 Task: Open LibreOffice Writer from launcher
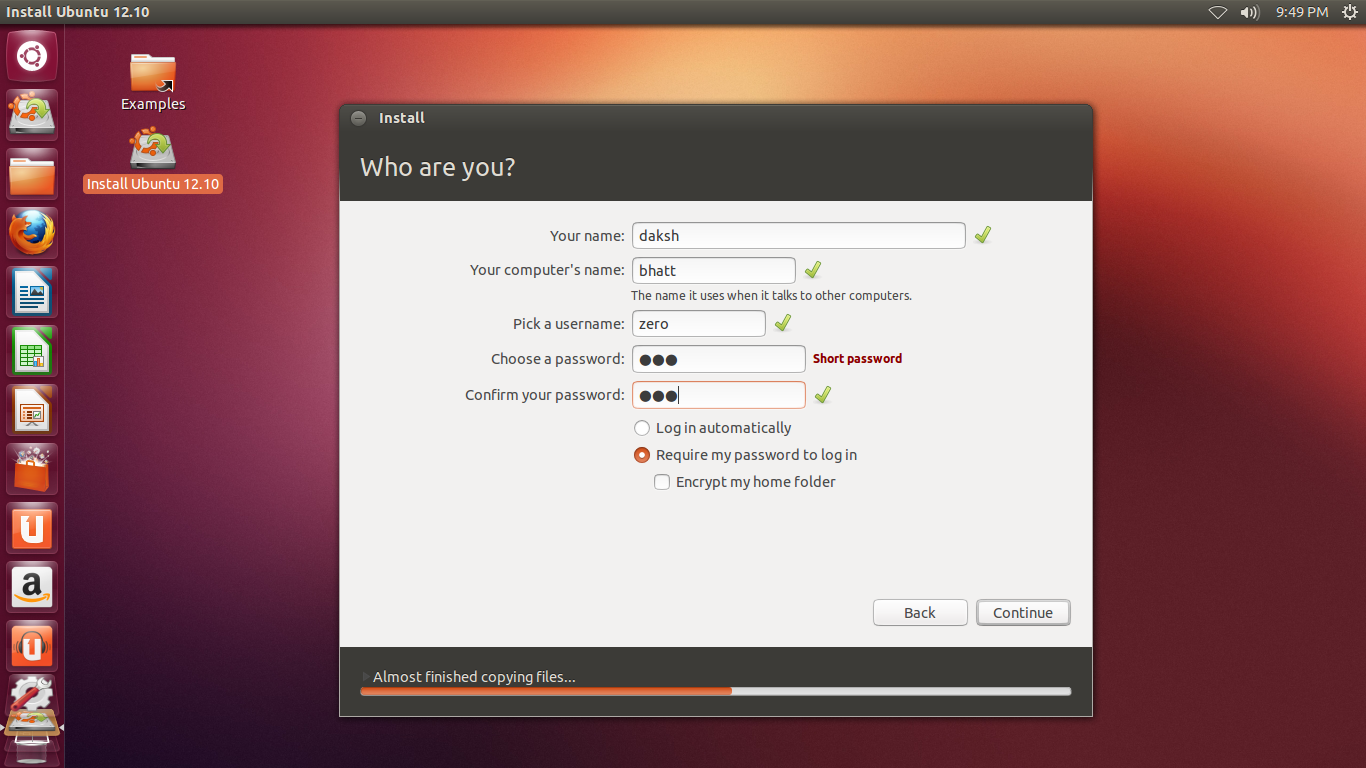(x=32, y=292)
